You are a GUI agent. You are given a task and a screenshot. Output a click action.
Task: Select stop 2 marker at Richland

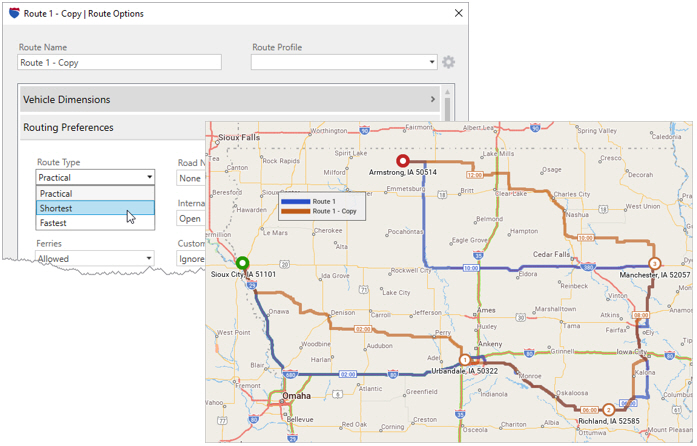click(609, 410)
